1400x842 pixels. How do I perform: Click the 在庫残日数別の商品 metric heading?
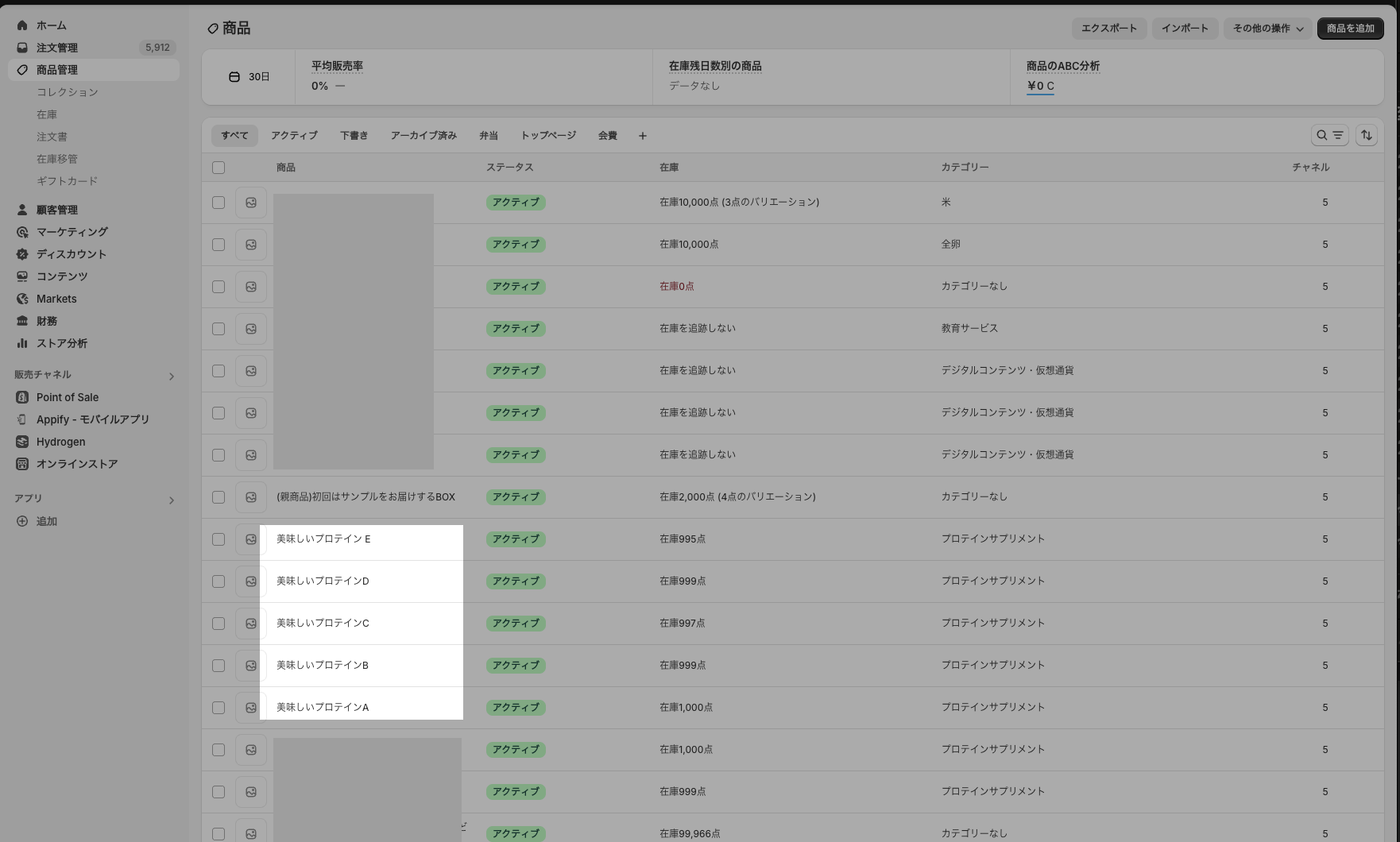click(715, 66)
